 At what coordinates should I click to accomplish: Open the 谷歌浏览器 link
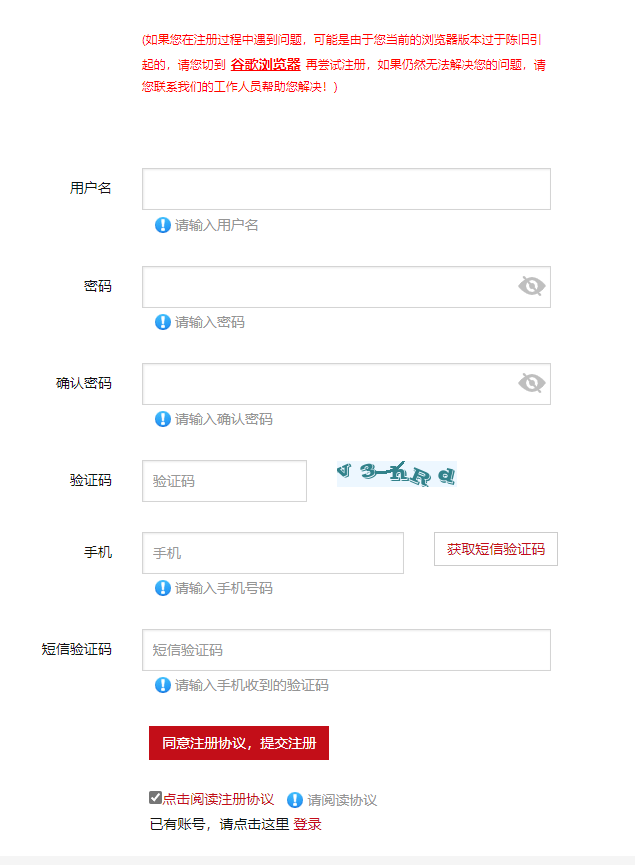pyautogui.click(x=265, y=64)
